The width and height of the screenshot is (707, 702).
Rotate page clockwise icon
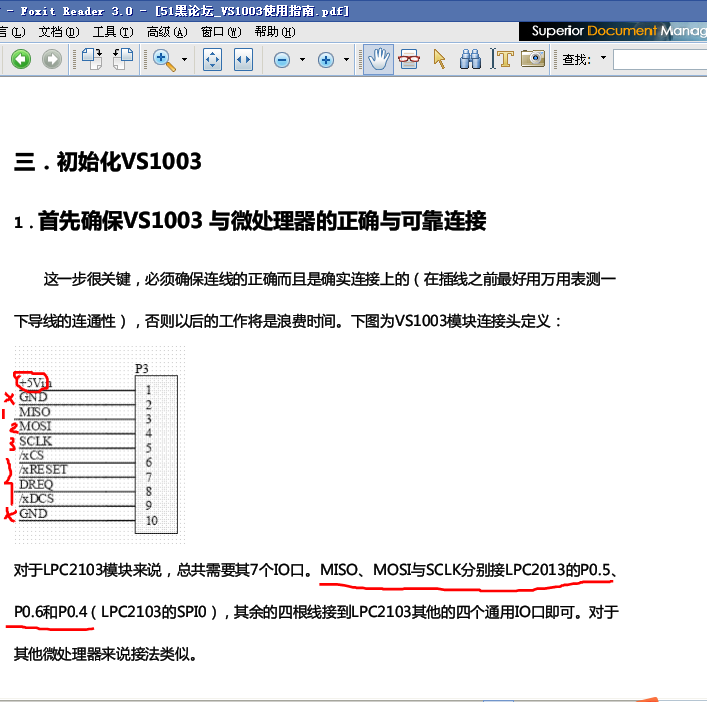[92, 59]
